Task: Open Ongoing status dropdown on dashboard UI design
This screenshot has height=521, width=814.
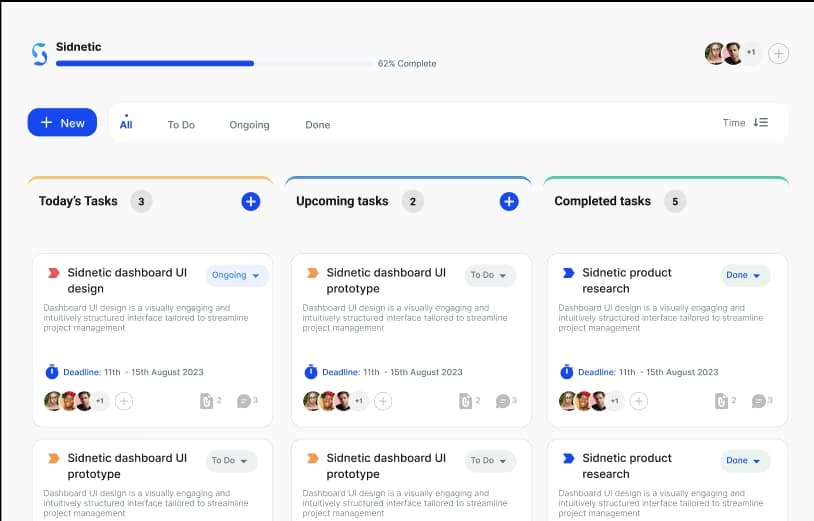Action: [x=237, y=275]
